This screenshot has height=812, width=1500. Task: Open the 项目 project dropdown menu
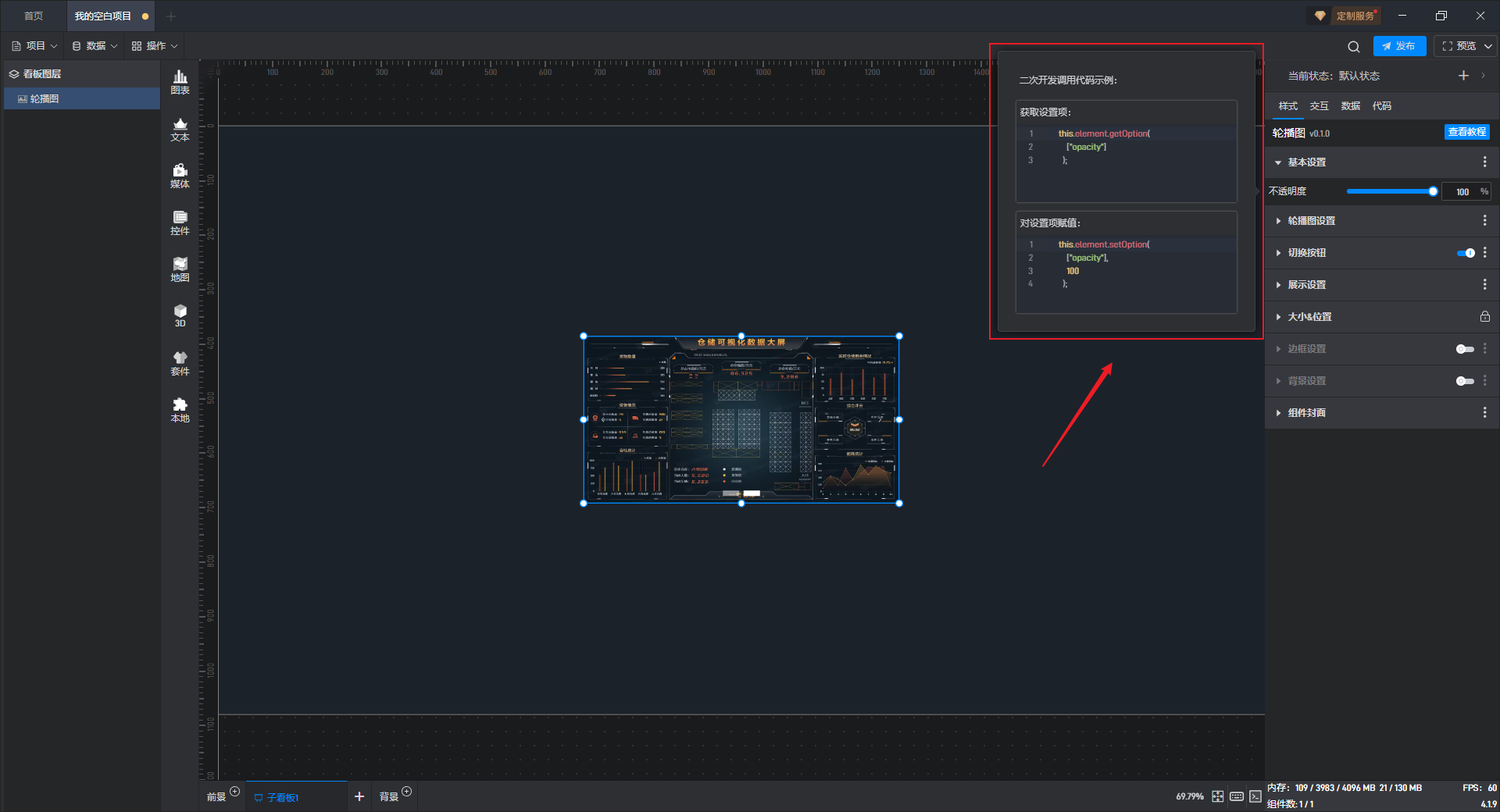pos(35,46)
